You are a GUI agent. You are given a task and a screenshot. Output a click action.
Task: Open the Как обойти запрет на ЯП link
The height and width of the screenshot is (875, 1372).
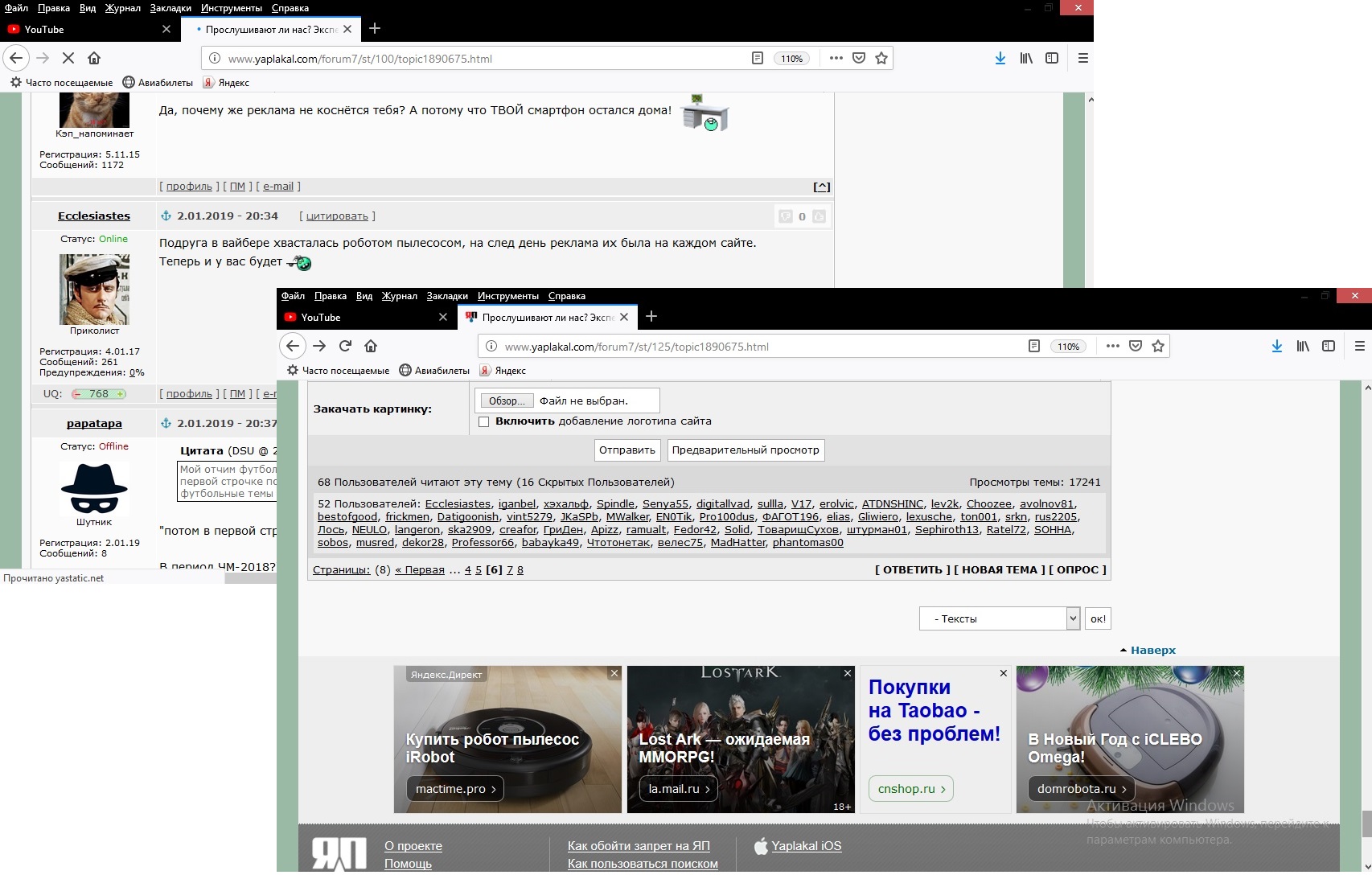coord(639,846)
